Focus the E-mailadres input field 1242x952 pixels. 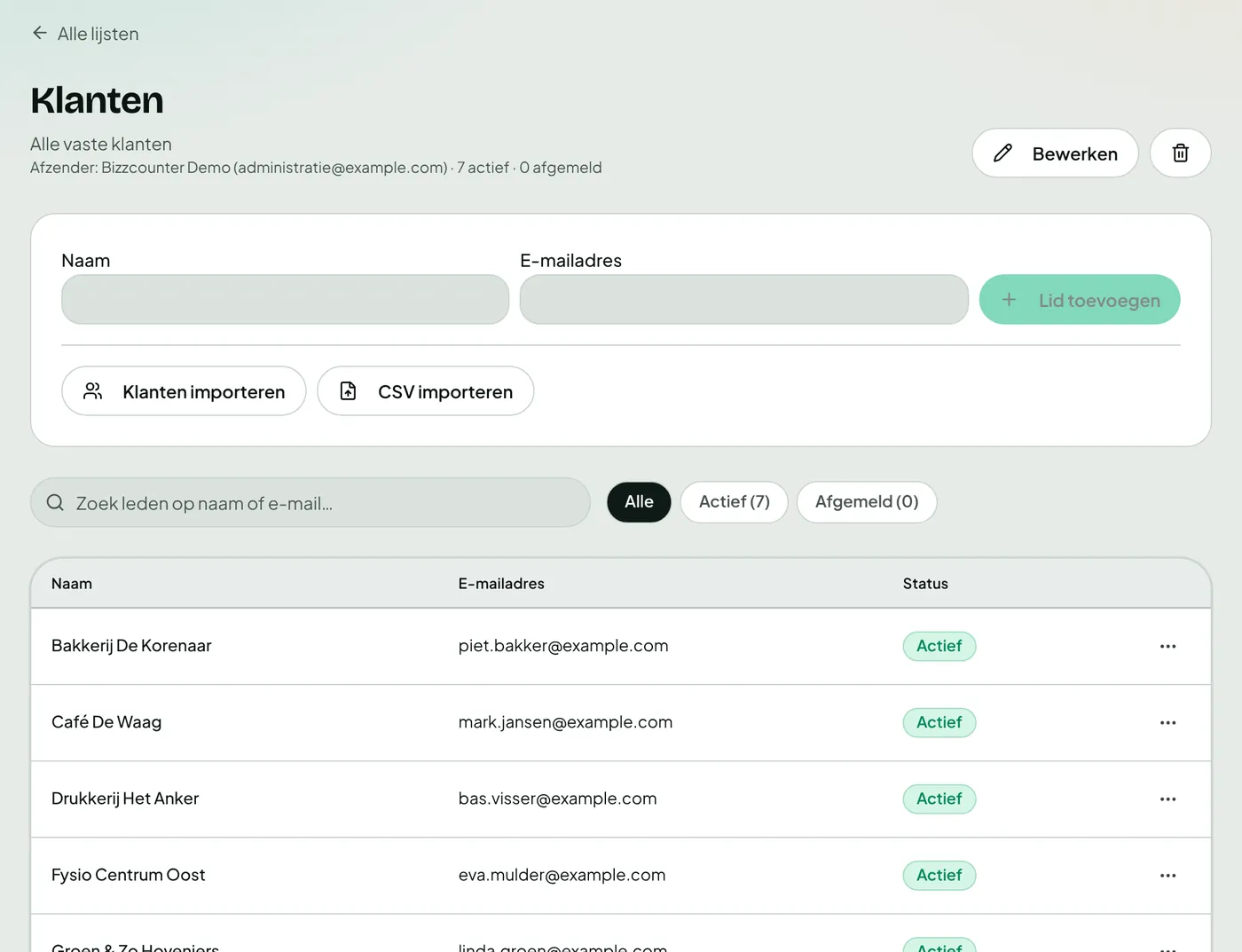click(x=743, y=299)
